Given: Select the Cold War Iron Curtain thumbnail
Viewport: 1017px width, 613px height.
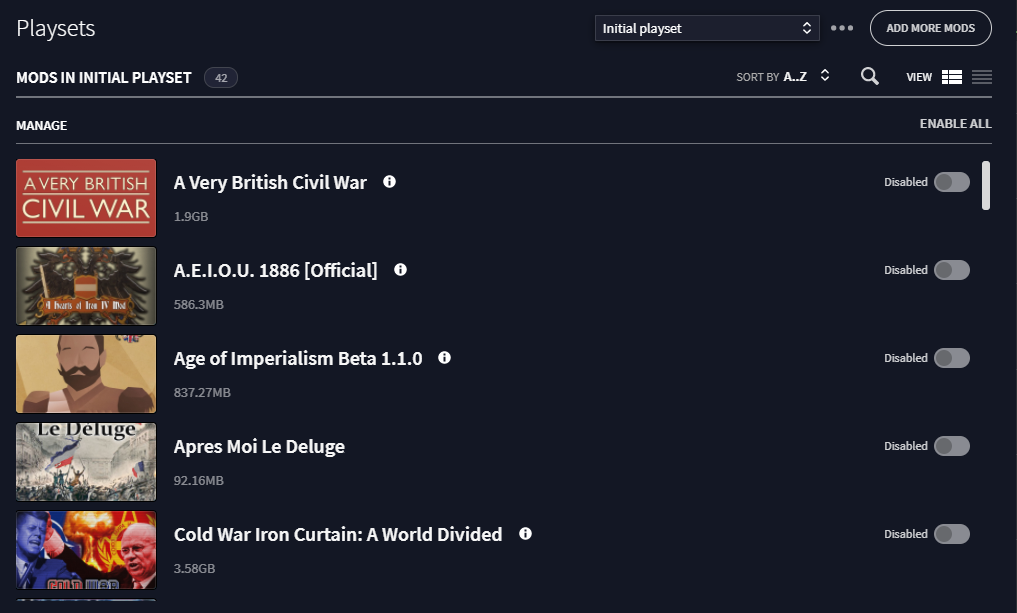Looking at the screenshot, I should [86, 549].
